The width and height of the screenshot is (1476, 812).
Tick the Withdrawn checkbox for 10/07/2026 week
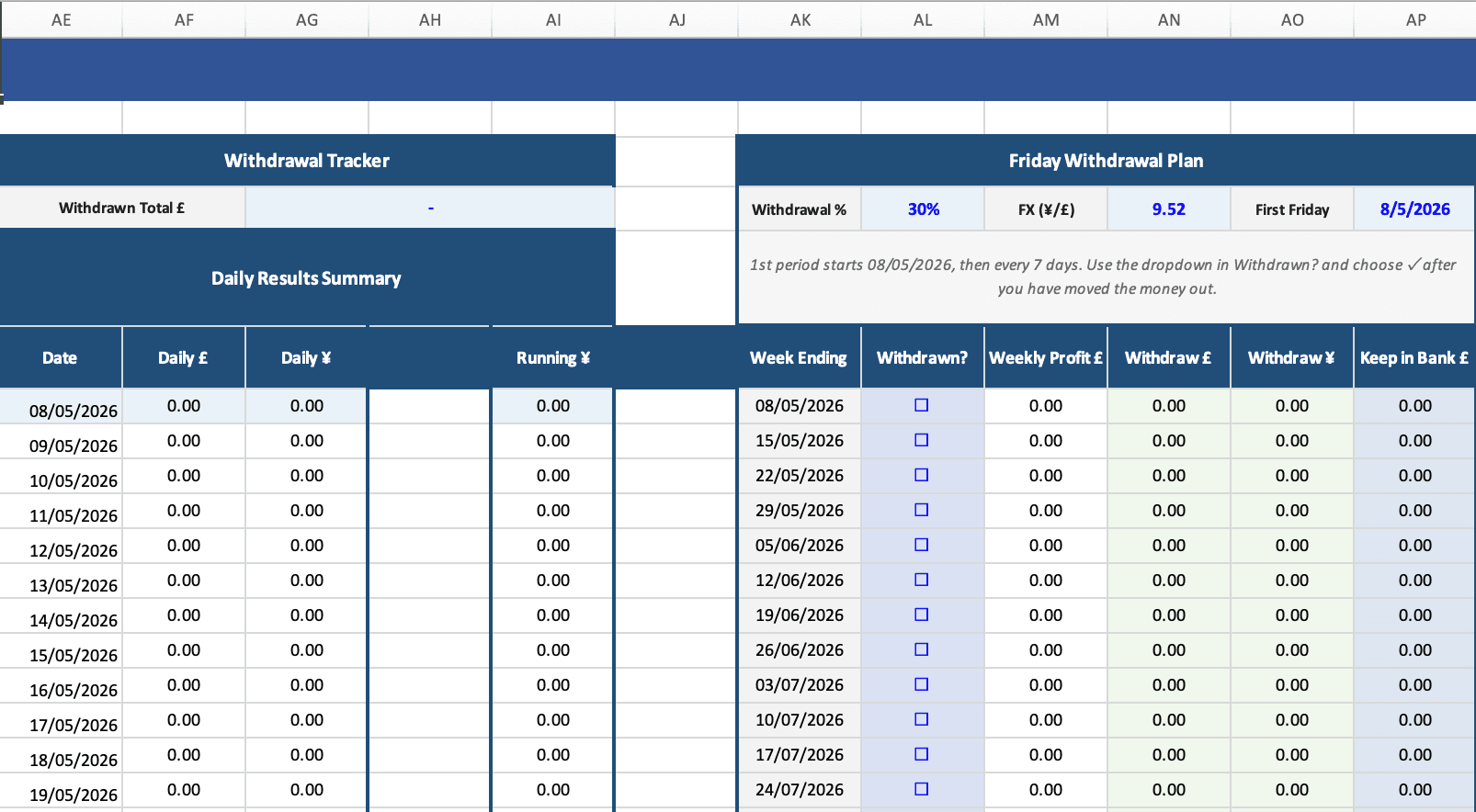point(922,719)
